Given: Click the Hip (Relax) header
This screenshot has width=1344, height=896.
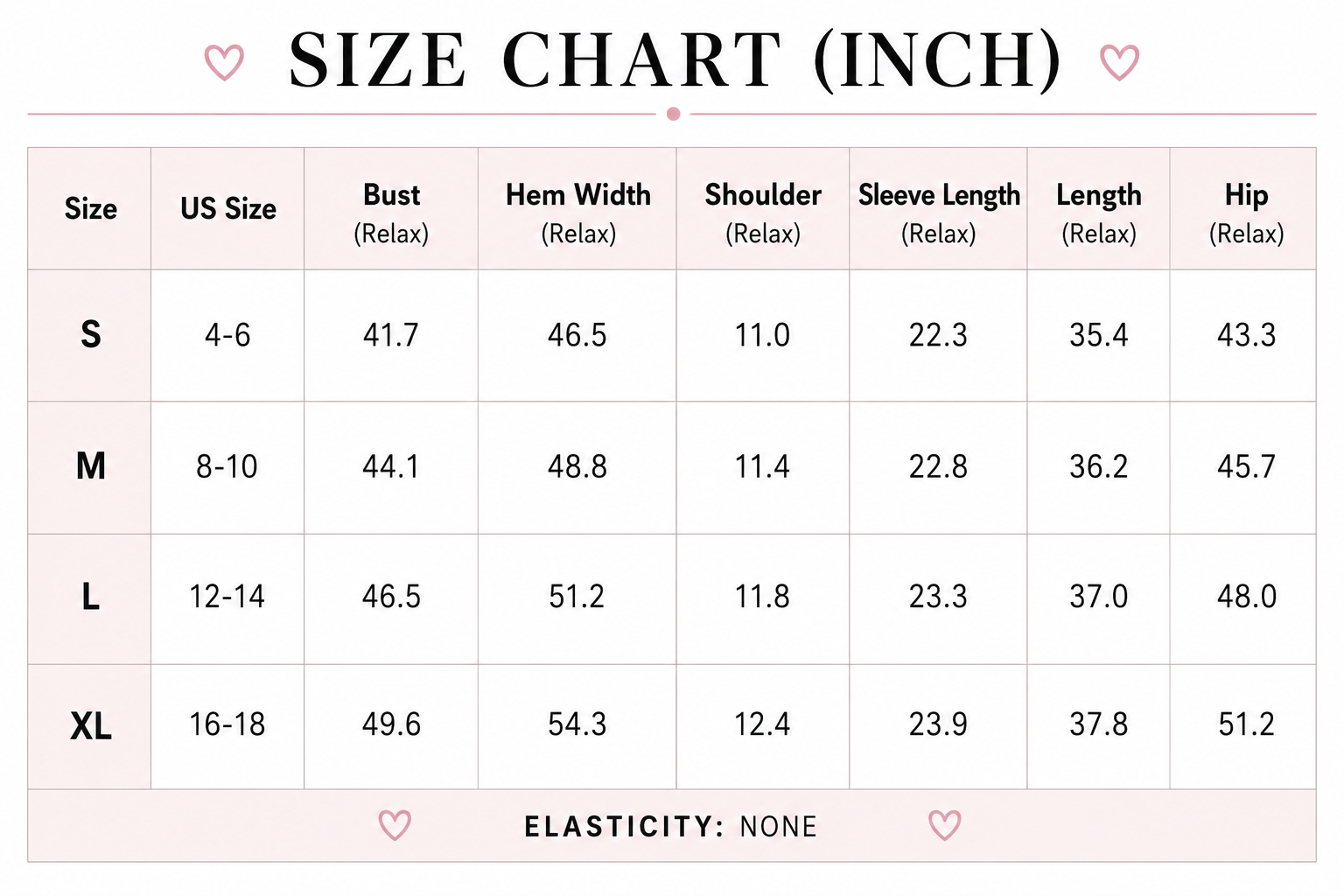Looking at the screenshot, I should click(x=1247, y=213).
